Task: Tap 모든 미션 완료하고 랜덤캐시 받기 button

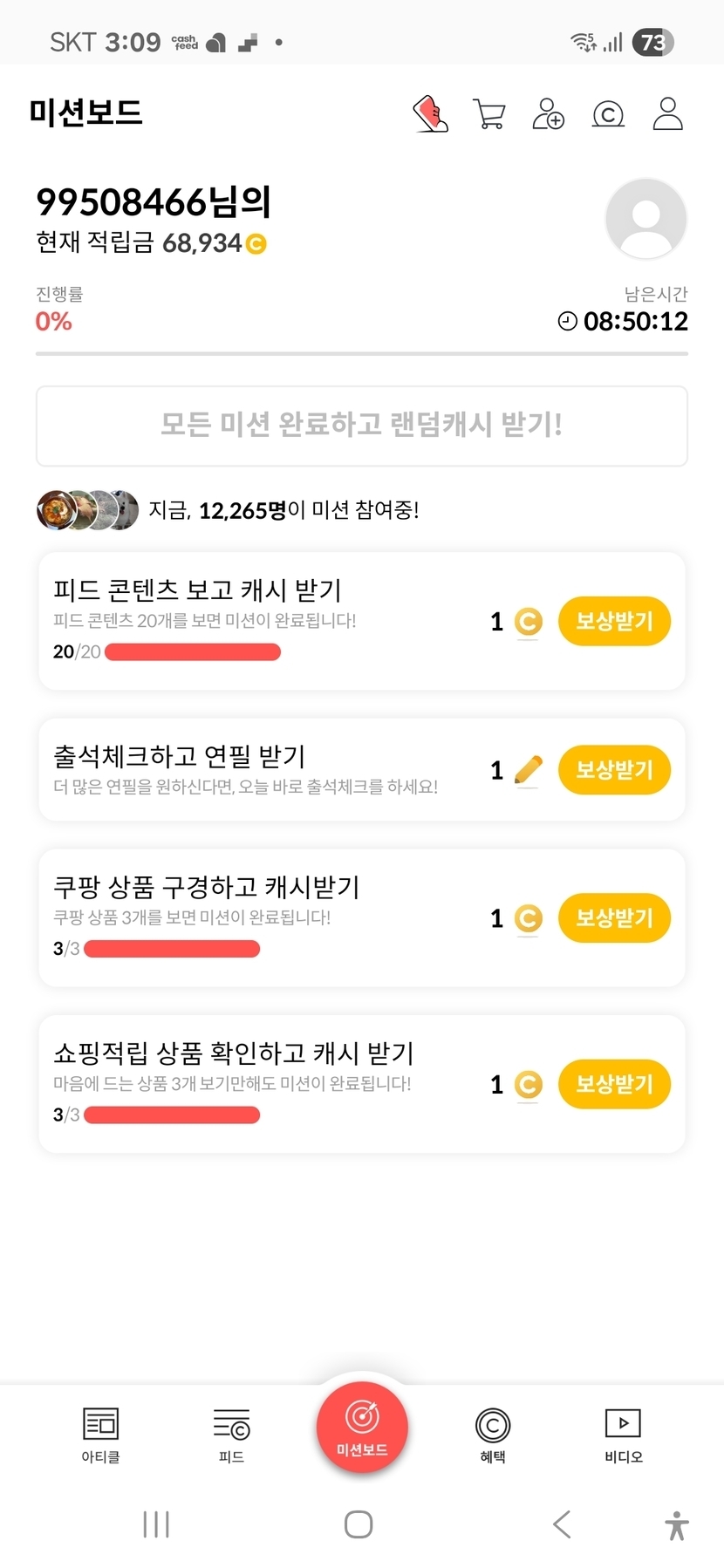Action: pyautogui.click(x=362, y=426)
